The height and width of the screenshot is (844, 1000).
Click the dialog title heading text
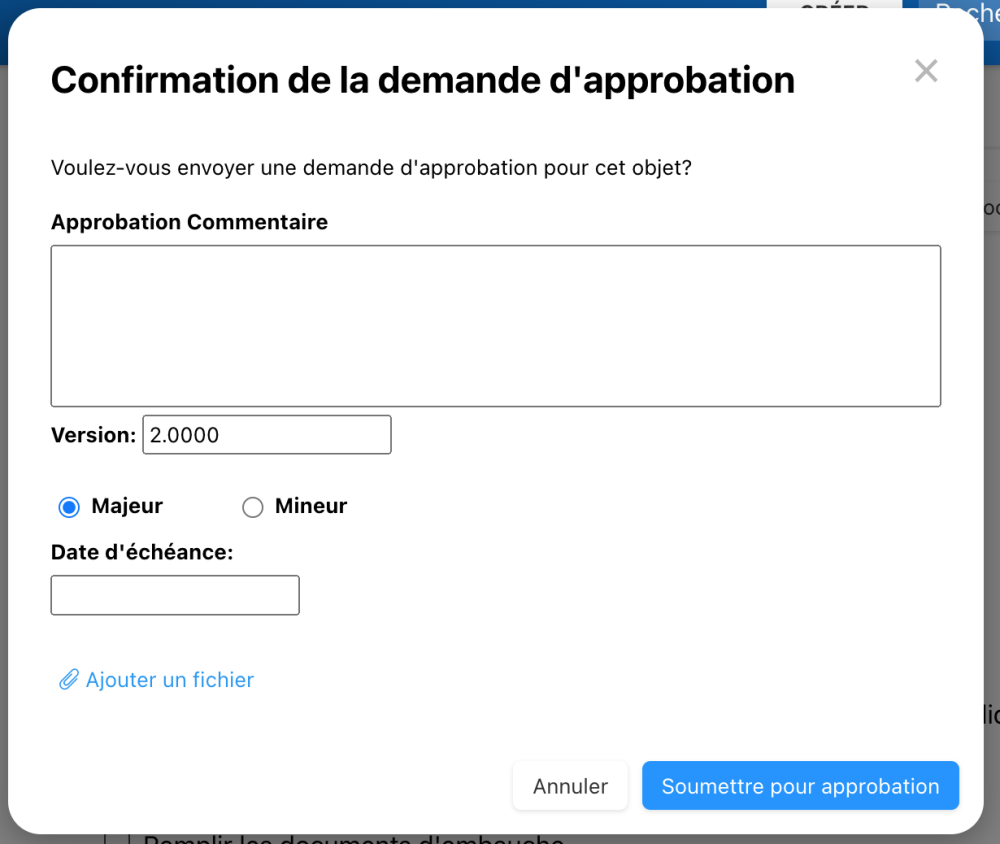[422, 80]
